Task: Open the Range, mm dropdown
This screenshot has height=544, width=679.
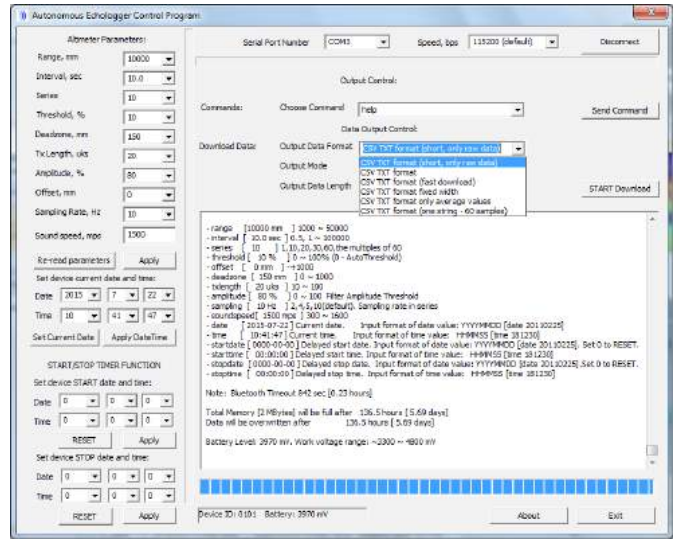Action: (x=169, y=59)
